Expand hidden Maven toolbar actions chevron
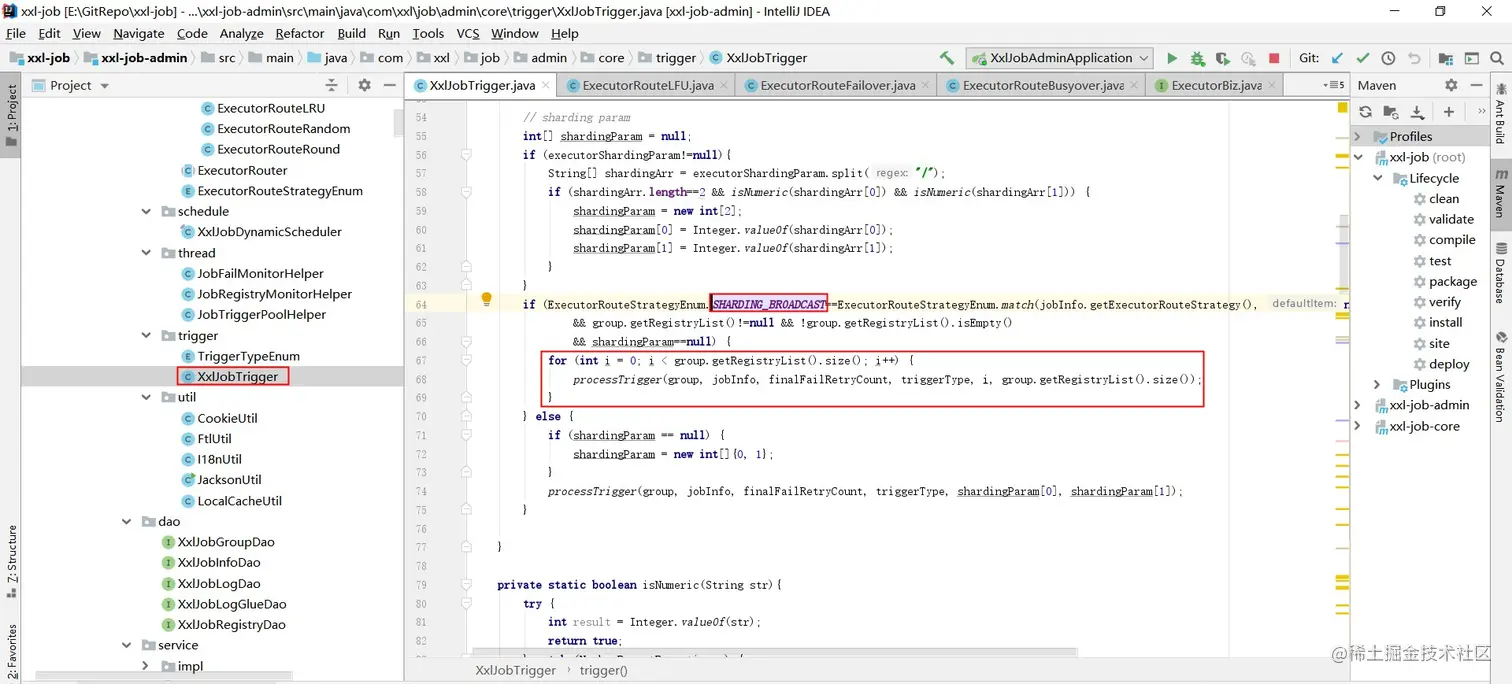The height and width of the screenshot is (684, 1512). click(1481, 112)
